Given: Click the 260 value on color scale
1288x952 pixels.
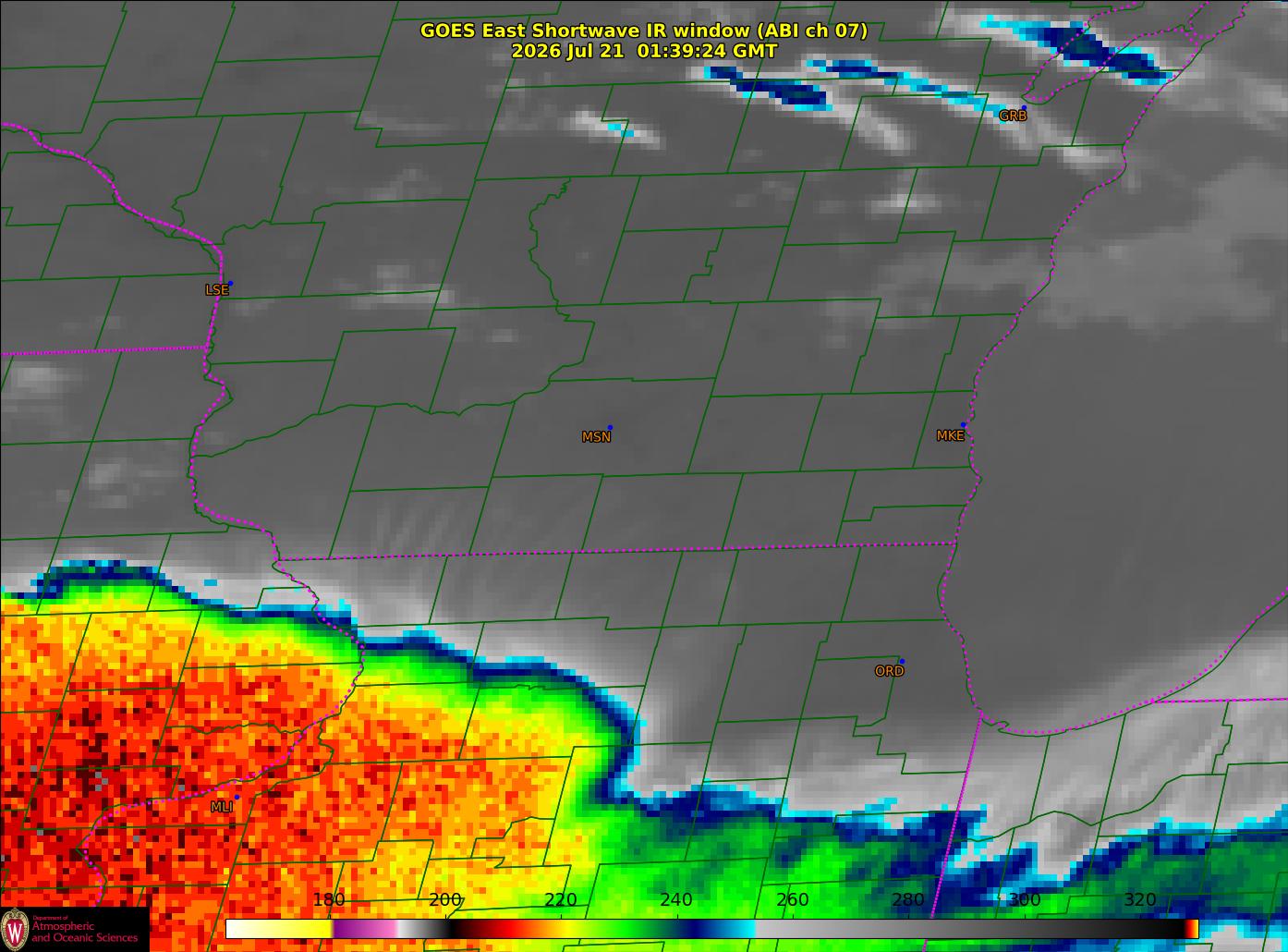Looking at the screenshot, I should tap(793, 900).
